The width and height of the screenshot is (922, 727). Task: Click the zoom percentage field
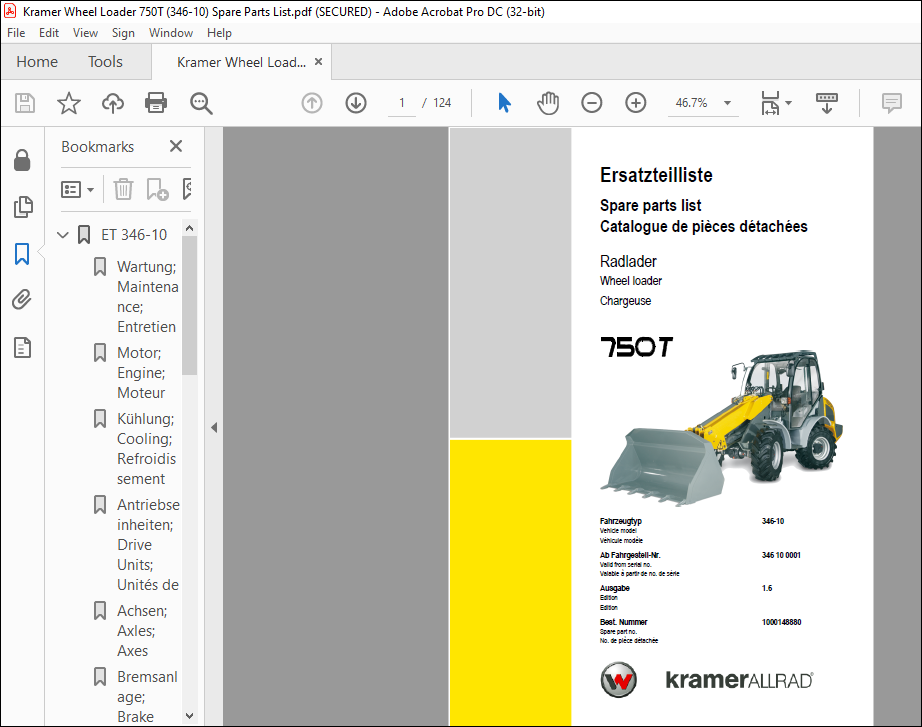pyautogui.click(x=692, y=103)
